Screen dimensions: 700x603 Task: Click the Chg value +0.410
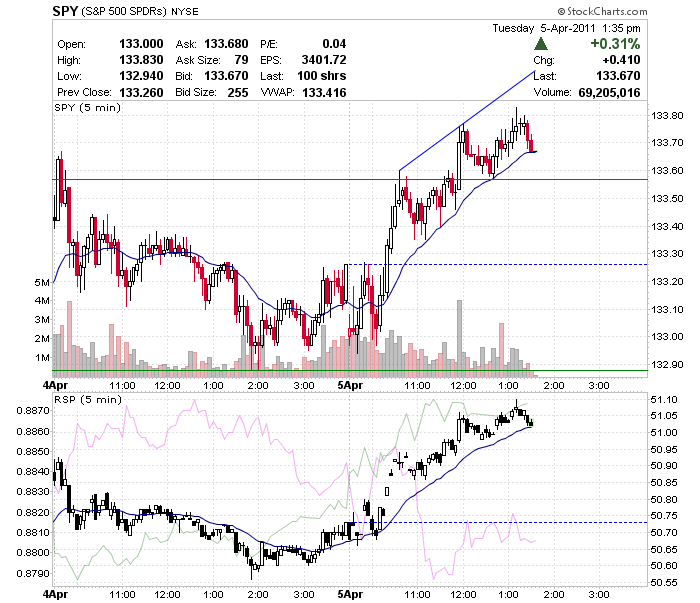click(x=621, y=60)
